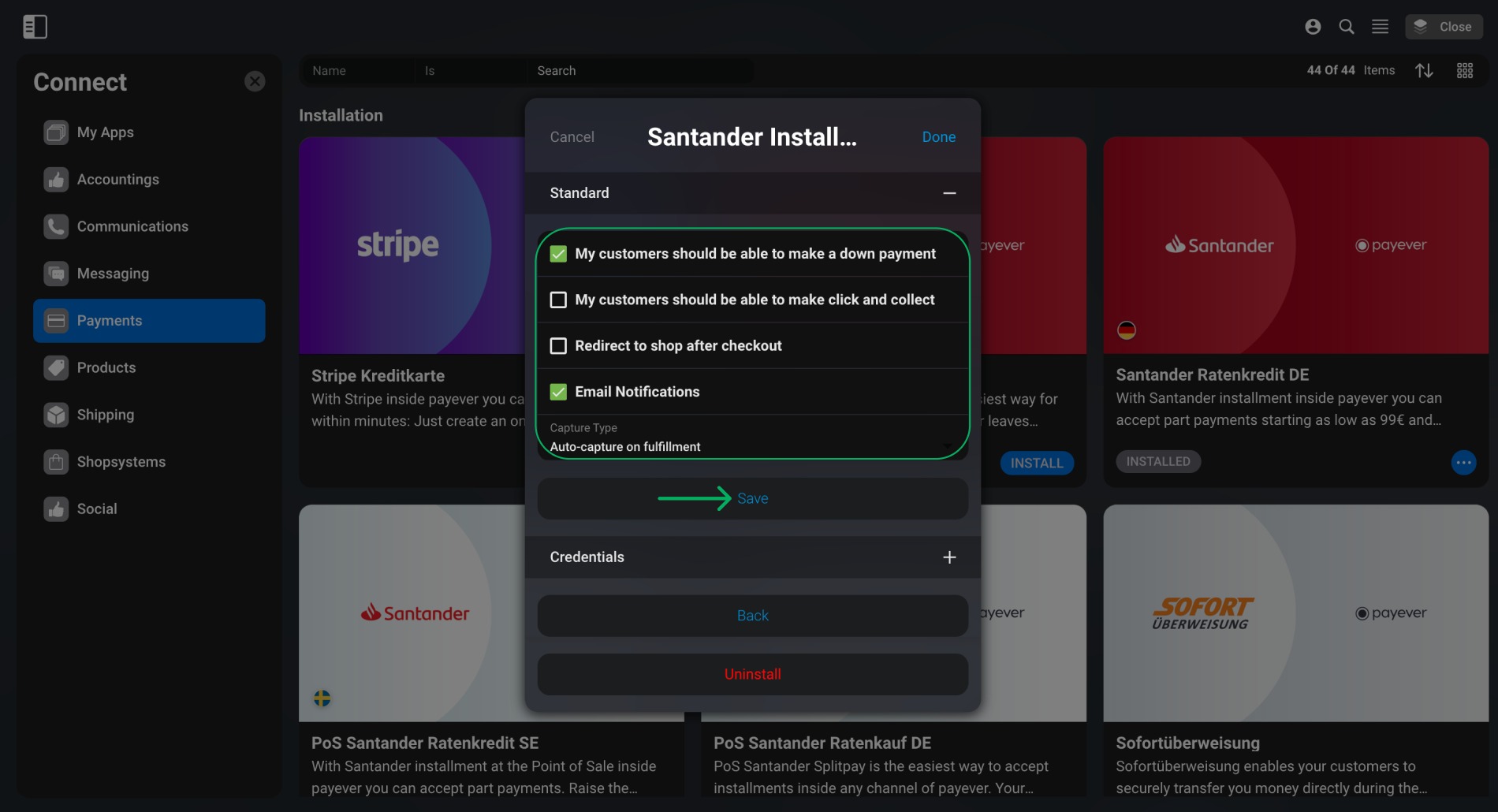
Task: Click the Back button
Action: tap(753, 616)
